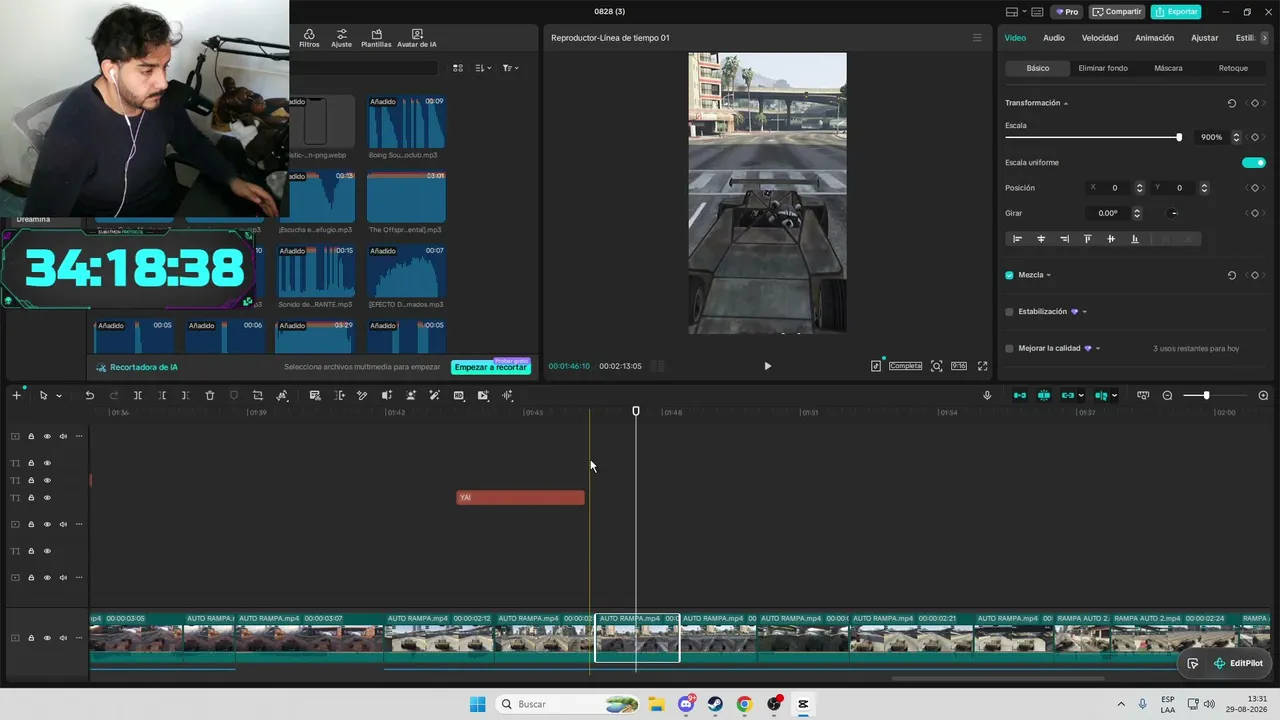
Task: Switch to the Audio tab
Action: pyautogui.click(x=1054, y=38)
